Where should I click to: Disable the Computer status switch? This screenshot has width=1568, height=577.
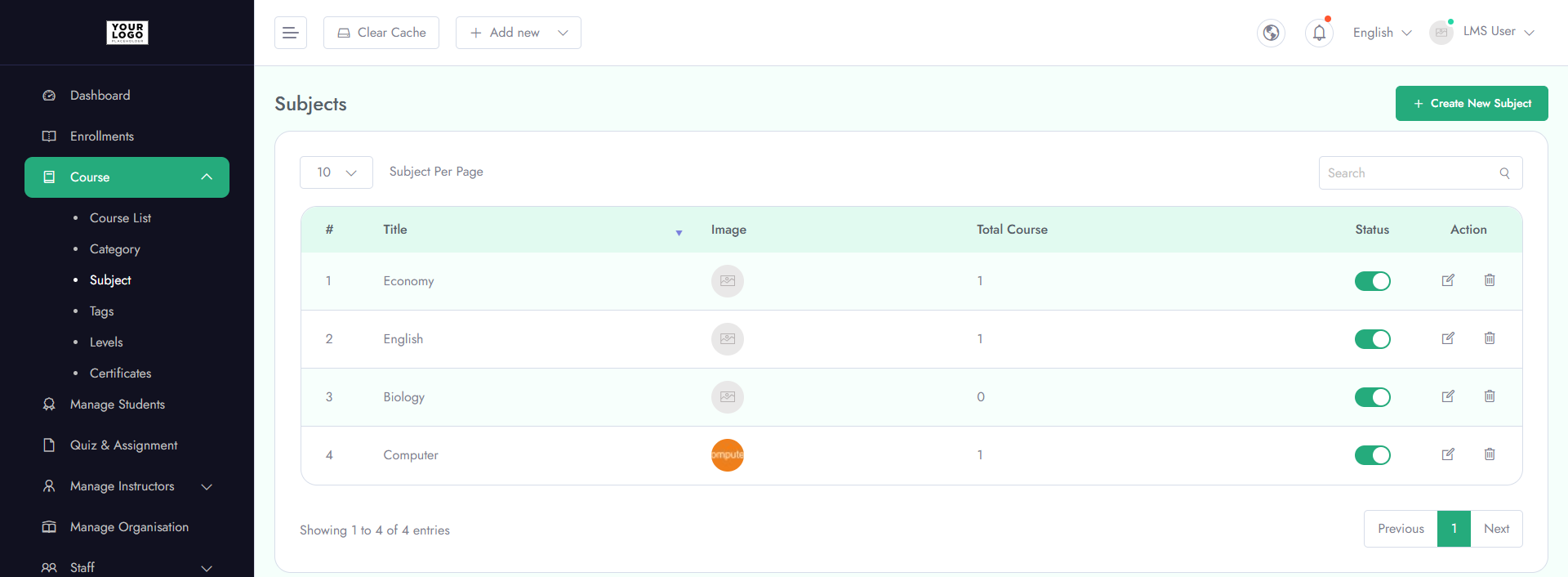[x=1373, y=455]
